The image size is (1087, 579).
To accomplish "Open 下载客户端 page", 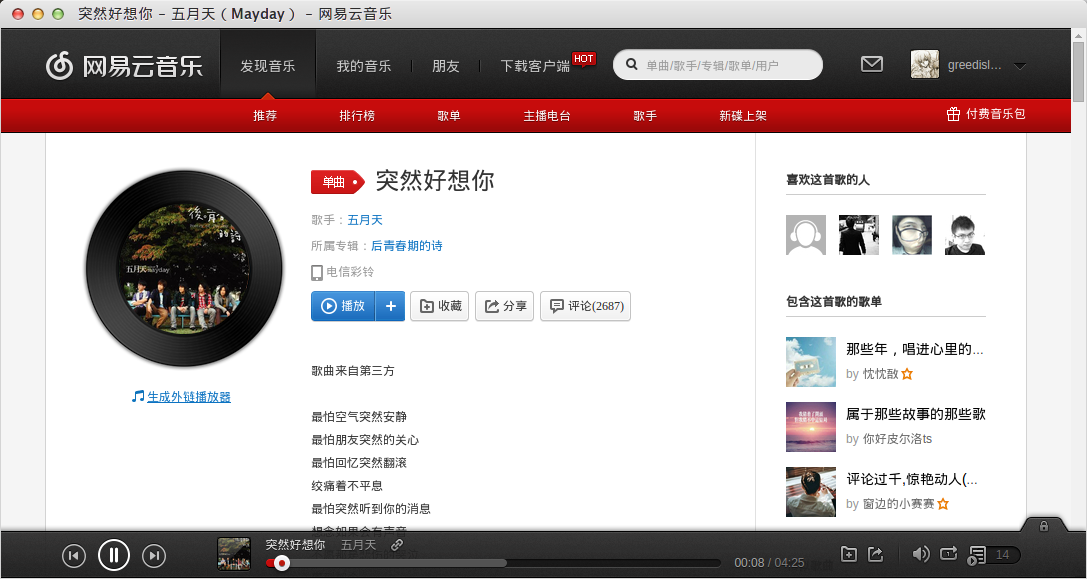I will 535,66.
